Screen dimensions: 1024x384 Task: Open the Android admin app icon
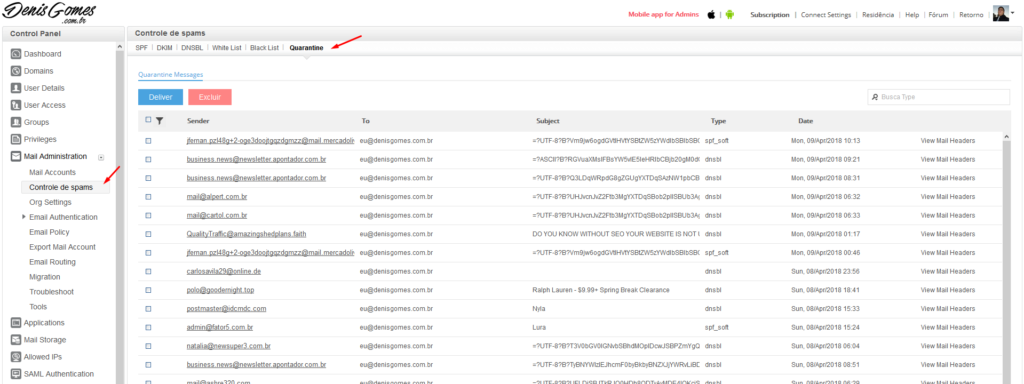729,14
